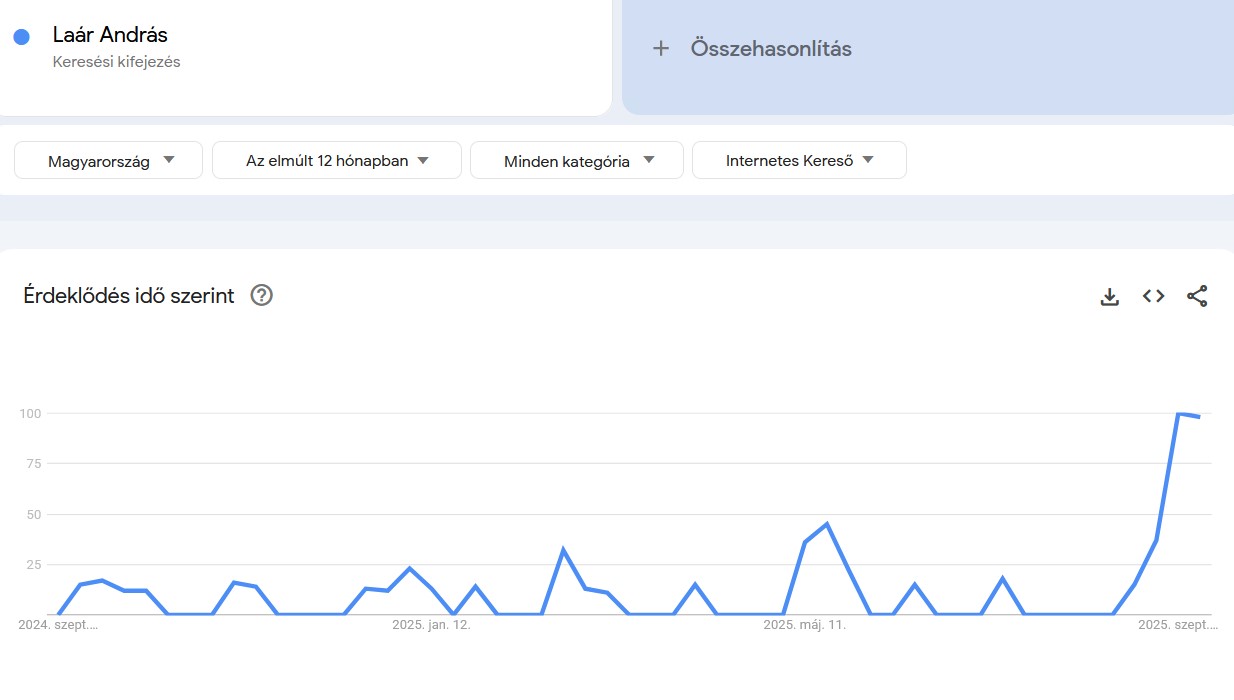Select the blue legend dot for Laár András
The image size is (1234, 700).
(22, 36)
